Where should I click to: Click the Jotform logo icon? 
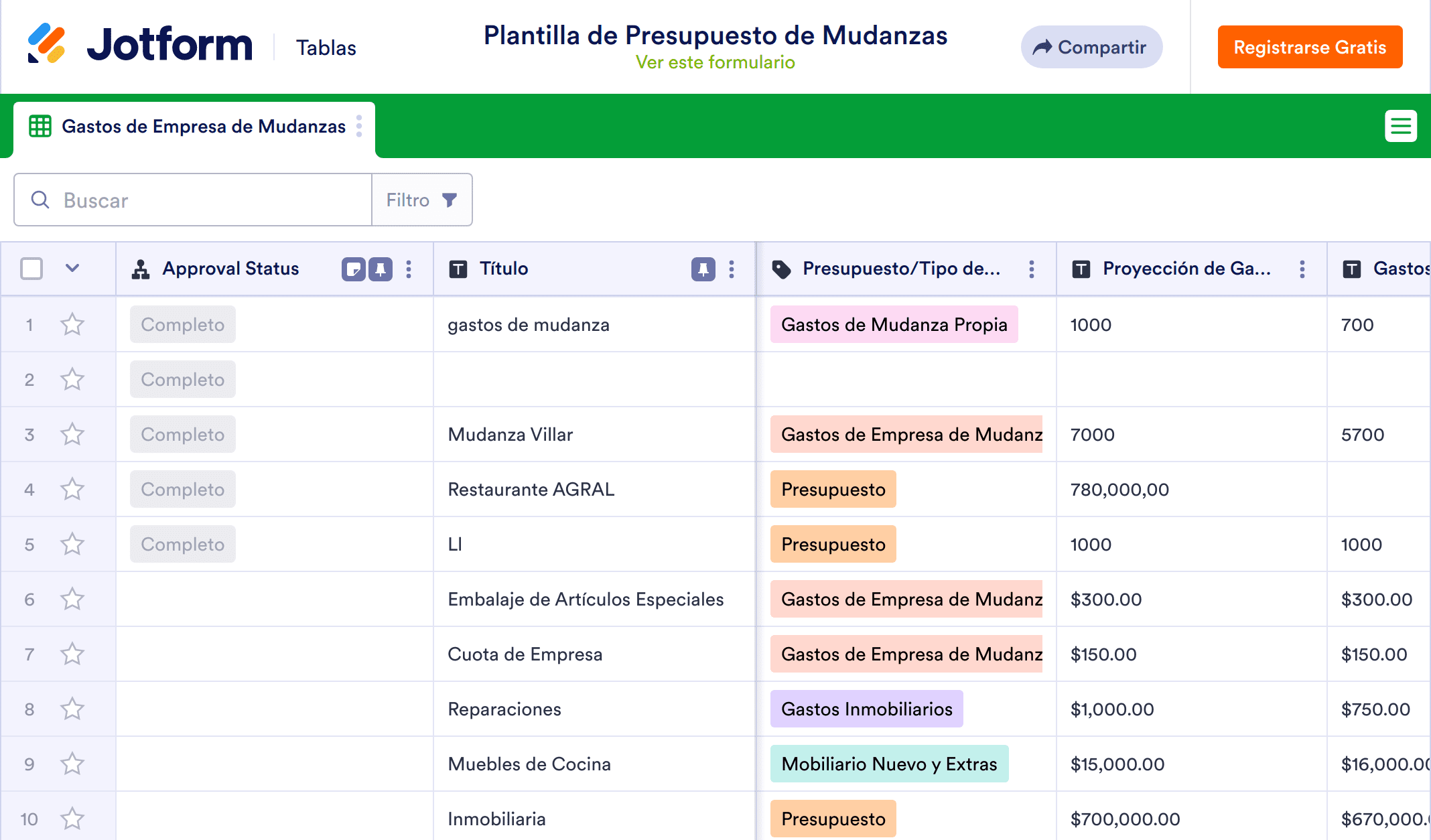pos(47,44)
